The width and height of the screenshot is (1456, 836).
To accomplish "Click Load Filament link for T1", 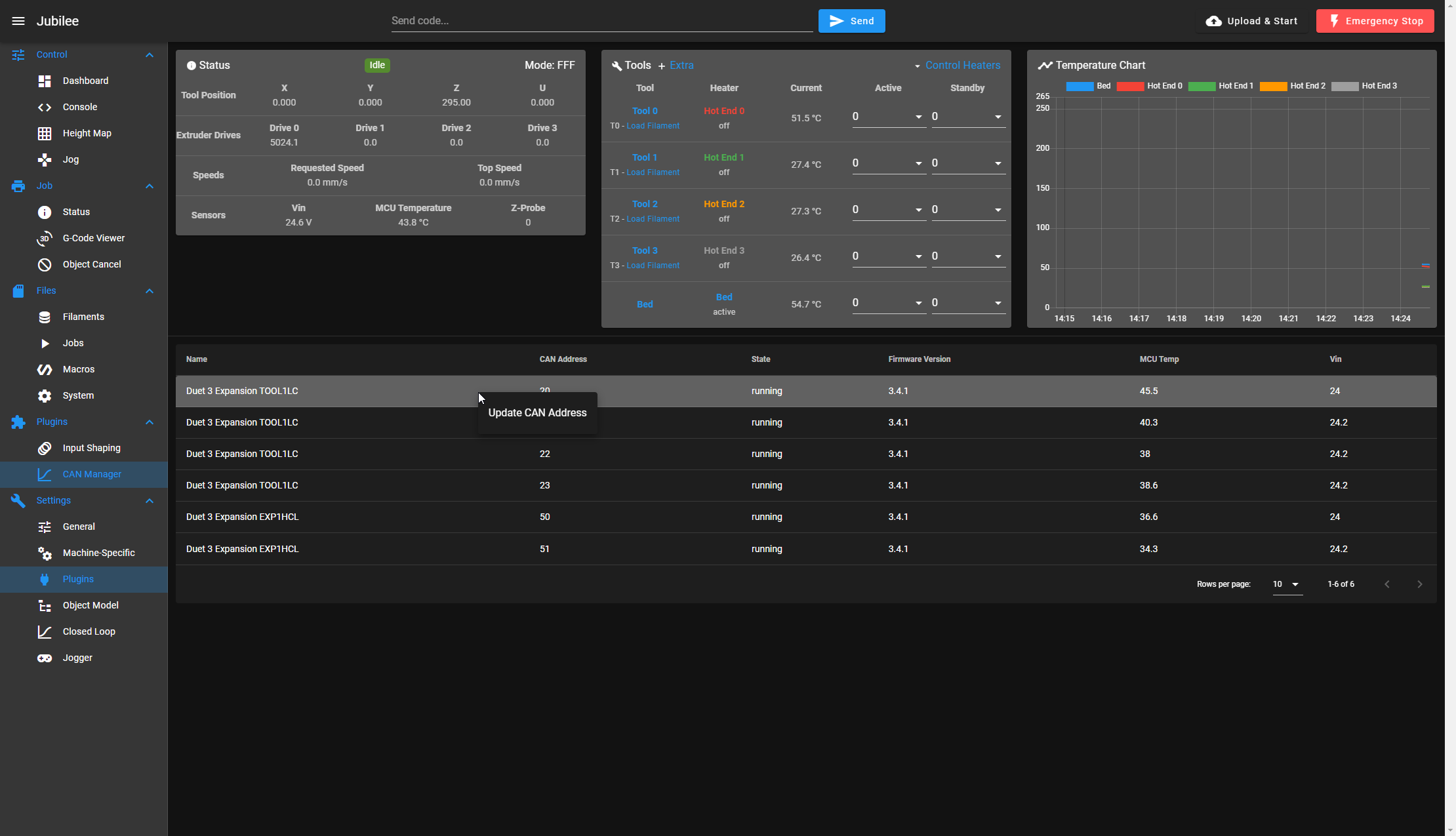I will coord(653,172).
